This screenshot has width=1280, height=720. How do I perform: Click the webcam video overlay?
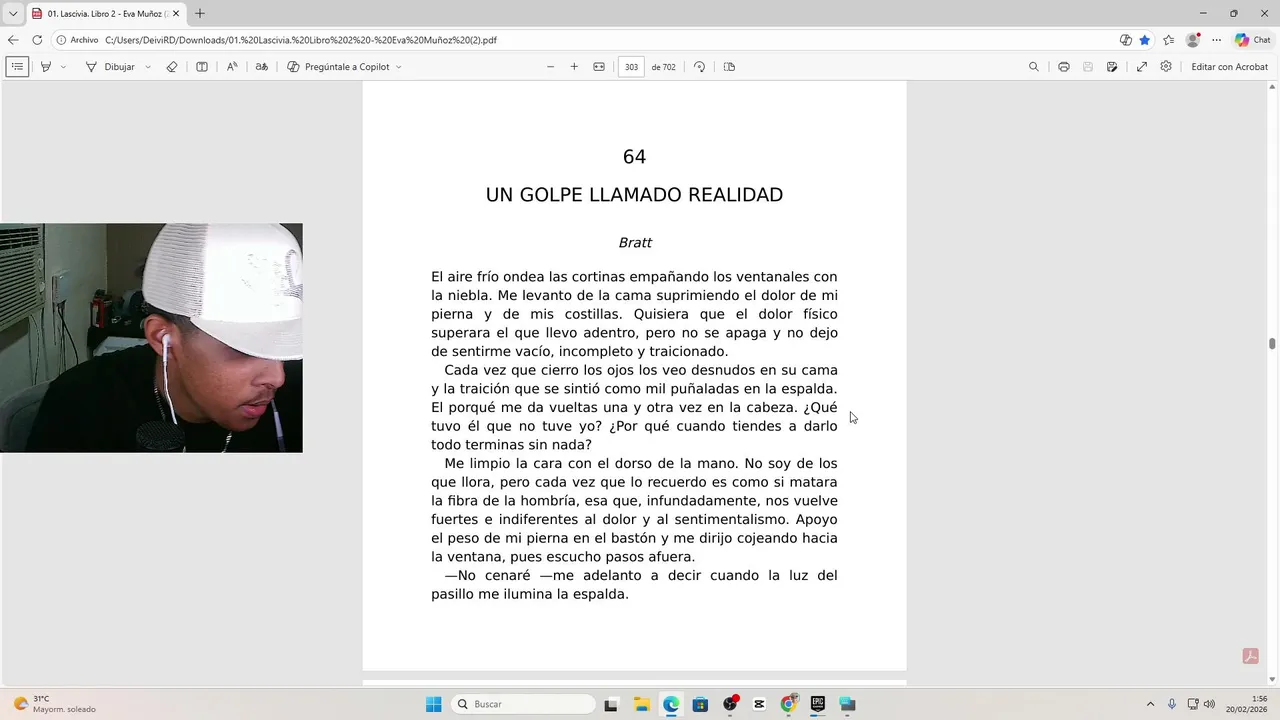point(151,338)
